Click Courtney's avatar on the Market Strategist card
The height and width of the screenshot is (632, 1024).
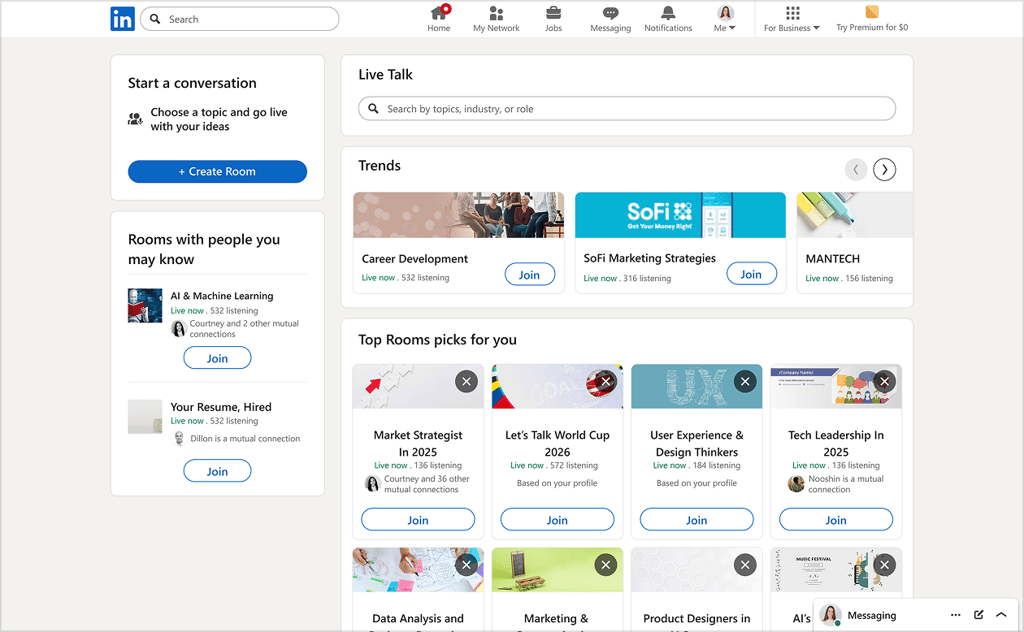click(x=372, y=484)
